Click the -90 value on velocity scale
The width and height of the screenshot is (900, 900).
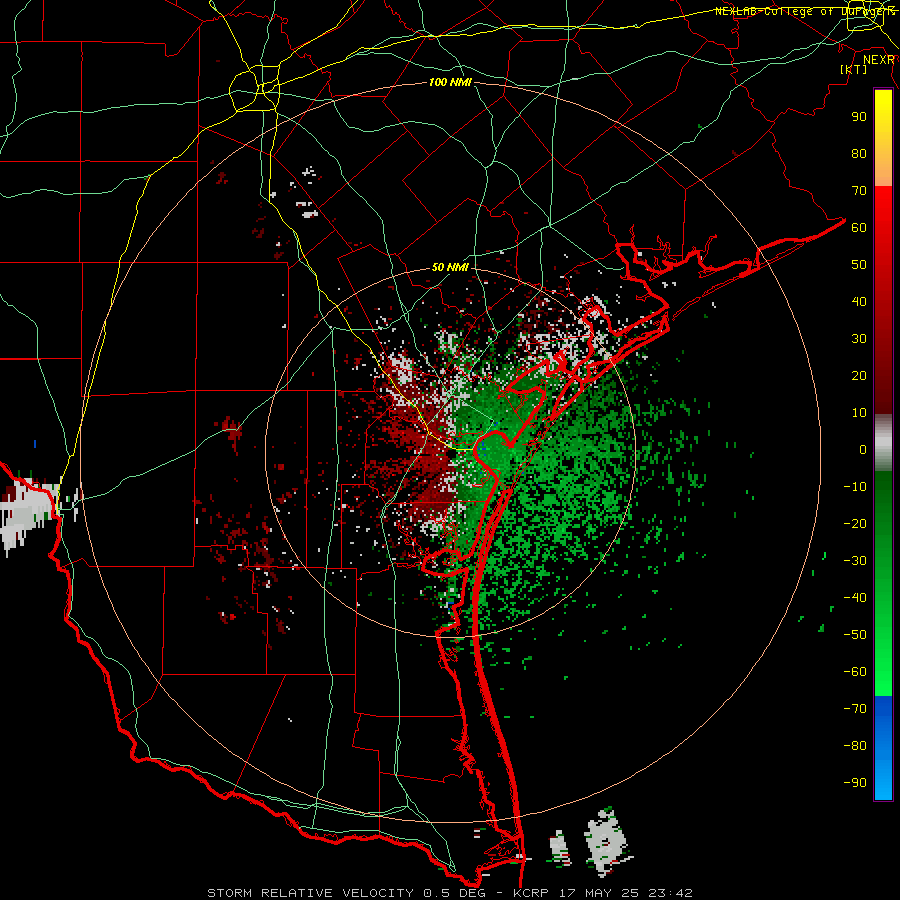[x=855, y=783]
